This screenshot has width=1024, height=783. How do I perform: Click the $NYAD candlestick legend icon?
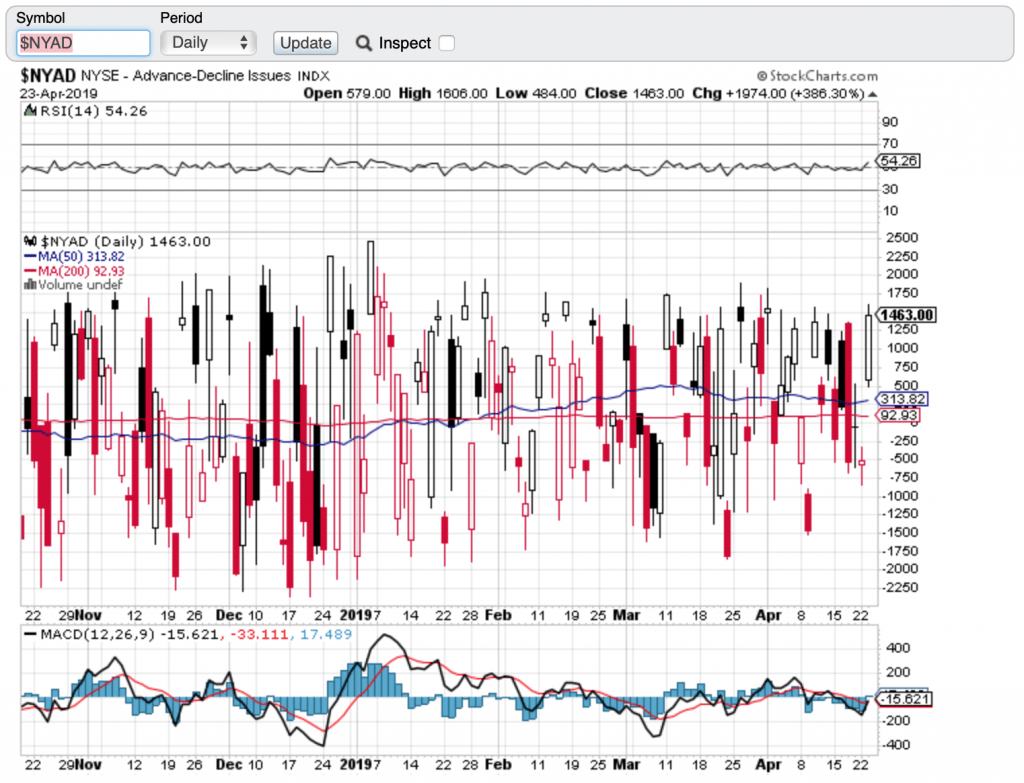28,241
